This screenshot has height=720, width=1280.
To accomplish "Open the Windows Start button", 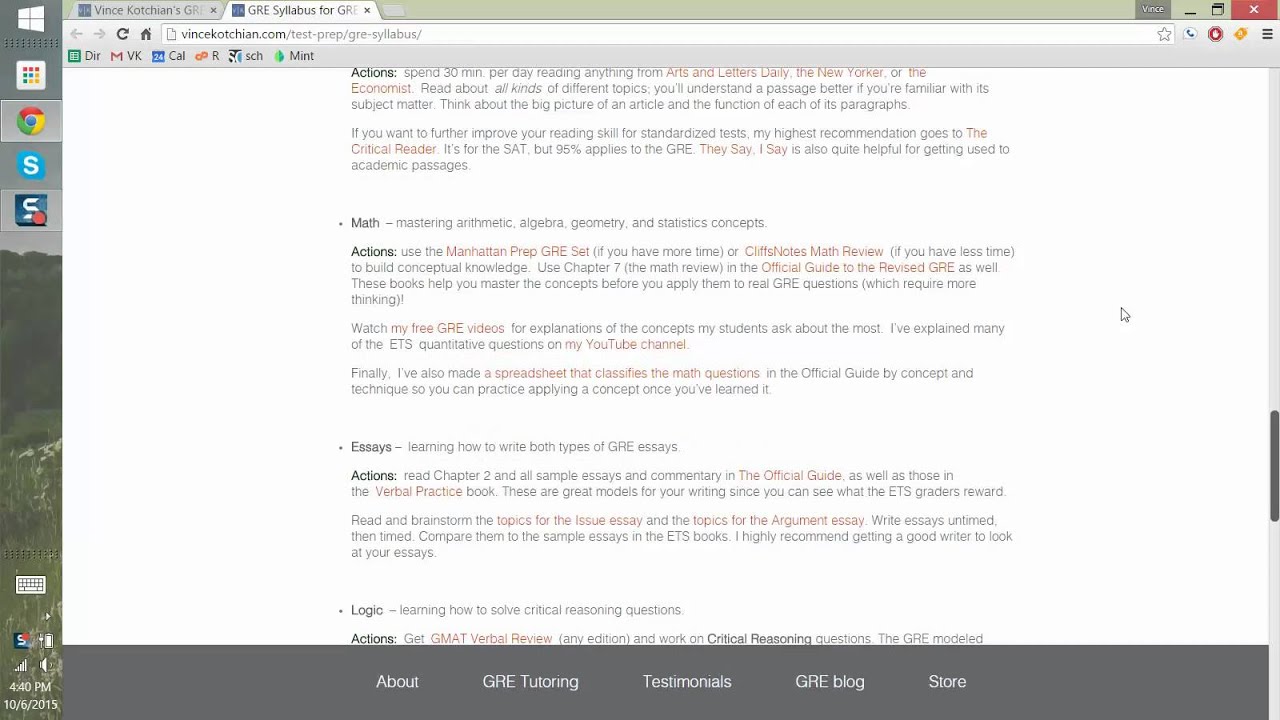I will [x=30, y=18].
